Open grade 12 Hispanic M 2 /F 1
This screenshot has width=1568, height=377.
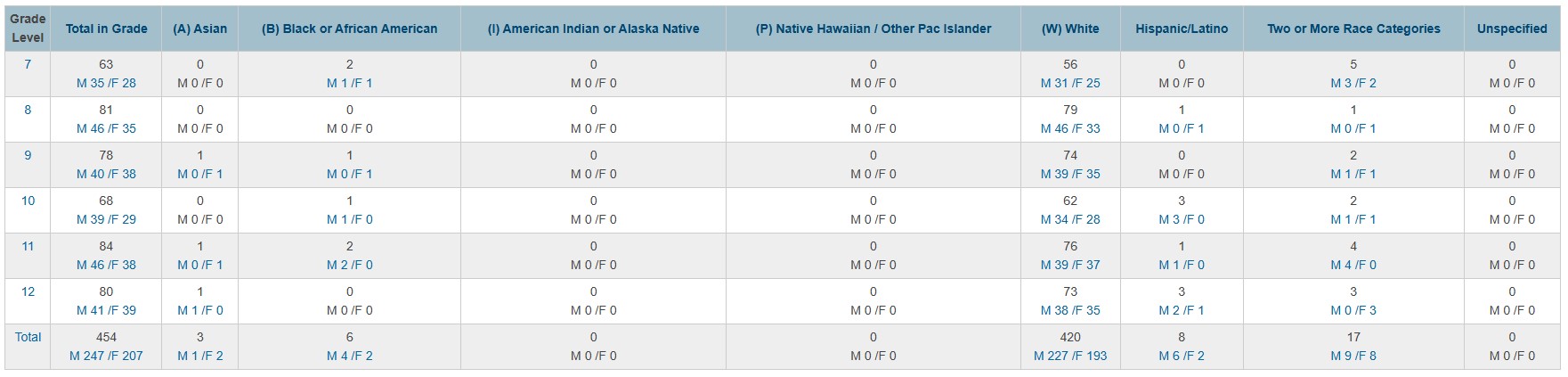coord(1181,310)
